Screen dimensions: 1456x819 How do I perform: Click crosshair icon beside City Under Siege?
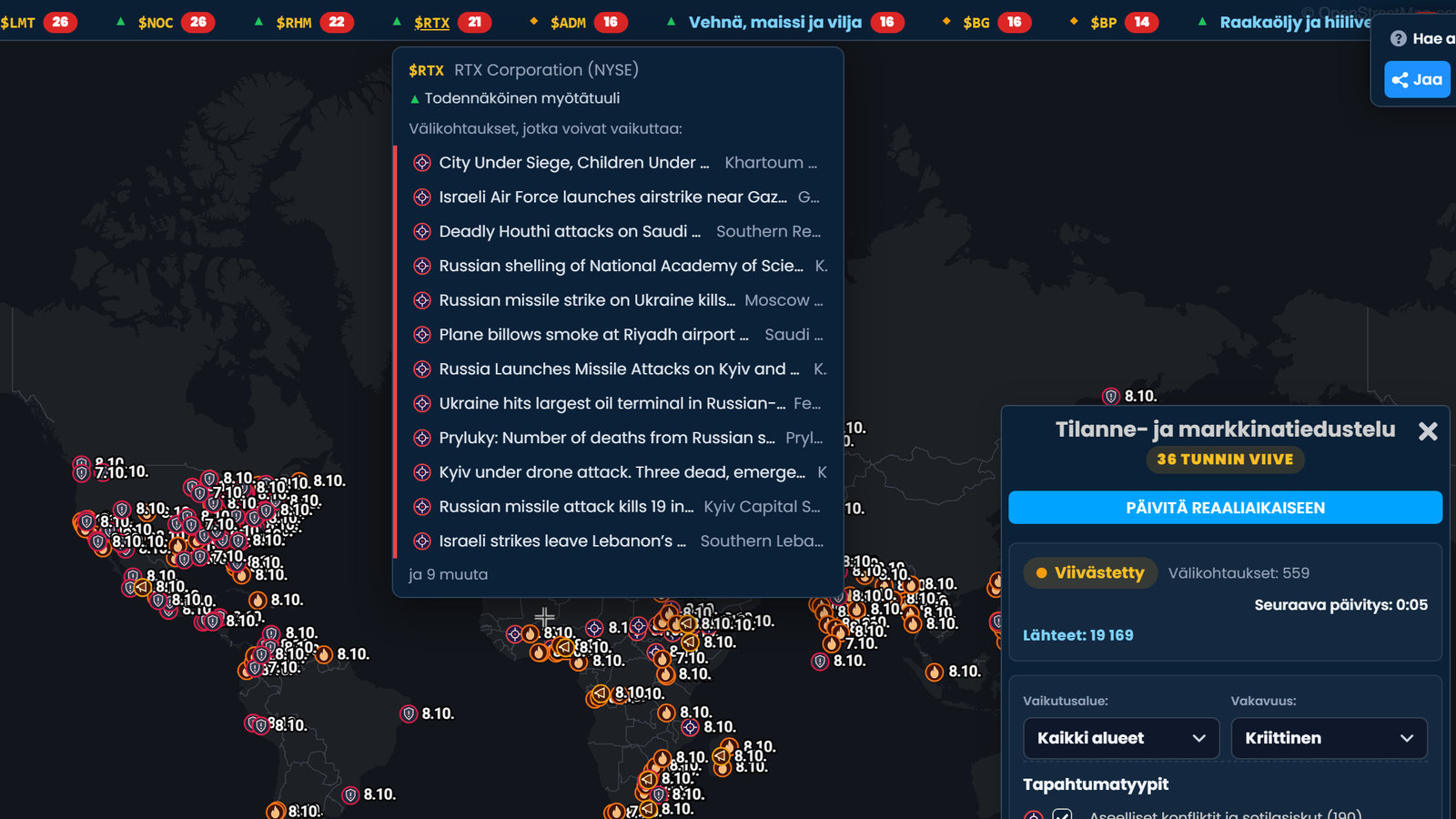point(422,163)
